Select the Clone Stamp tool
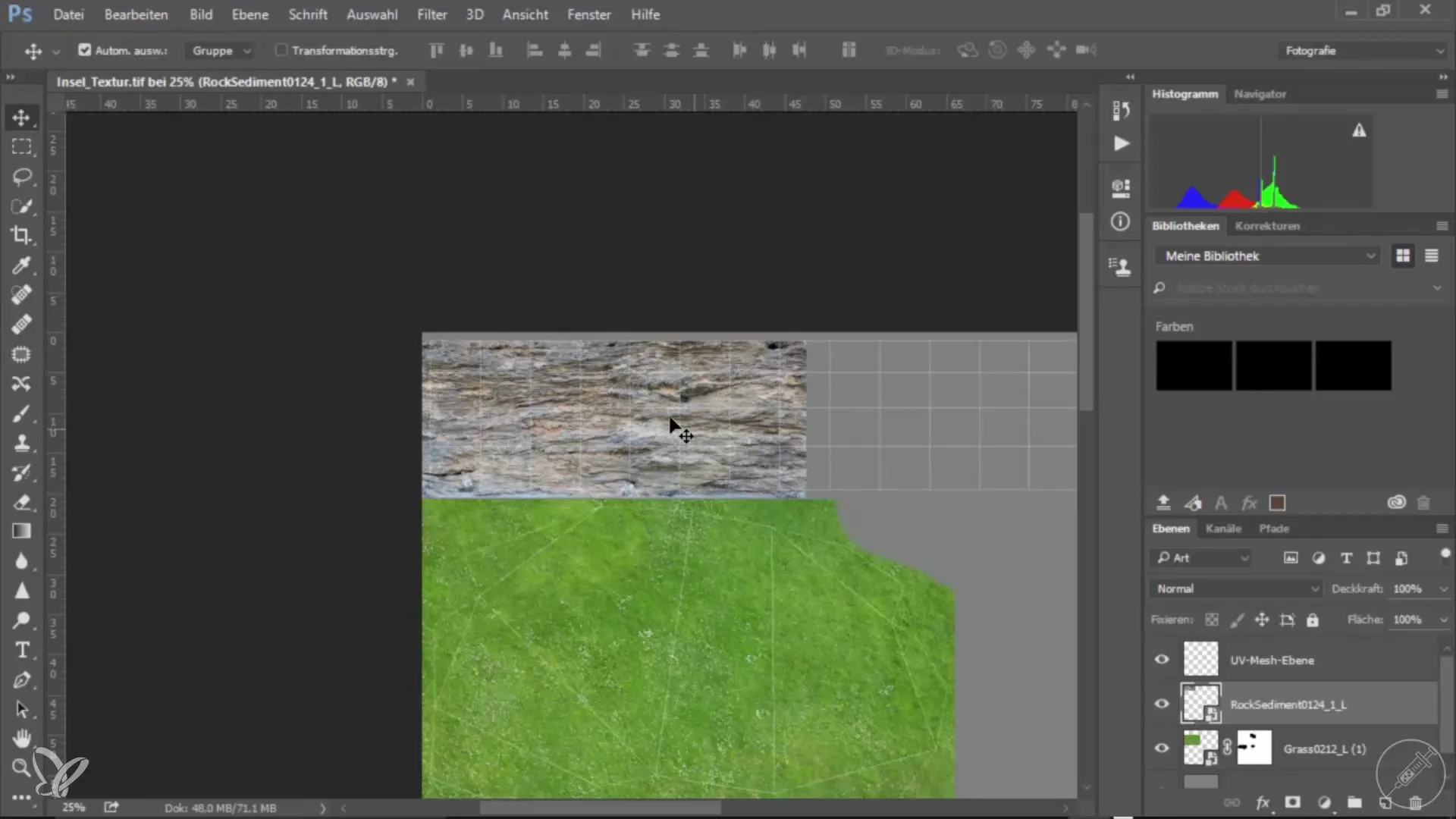The image size is (1456, 819). [x=21, y=444]
